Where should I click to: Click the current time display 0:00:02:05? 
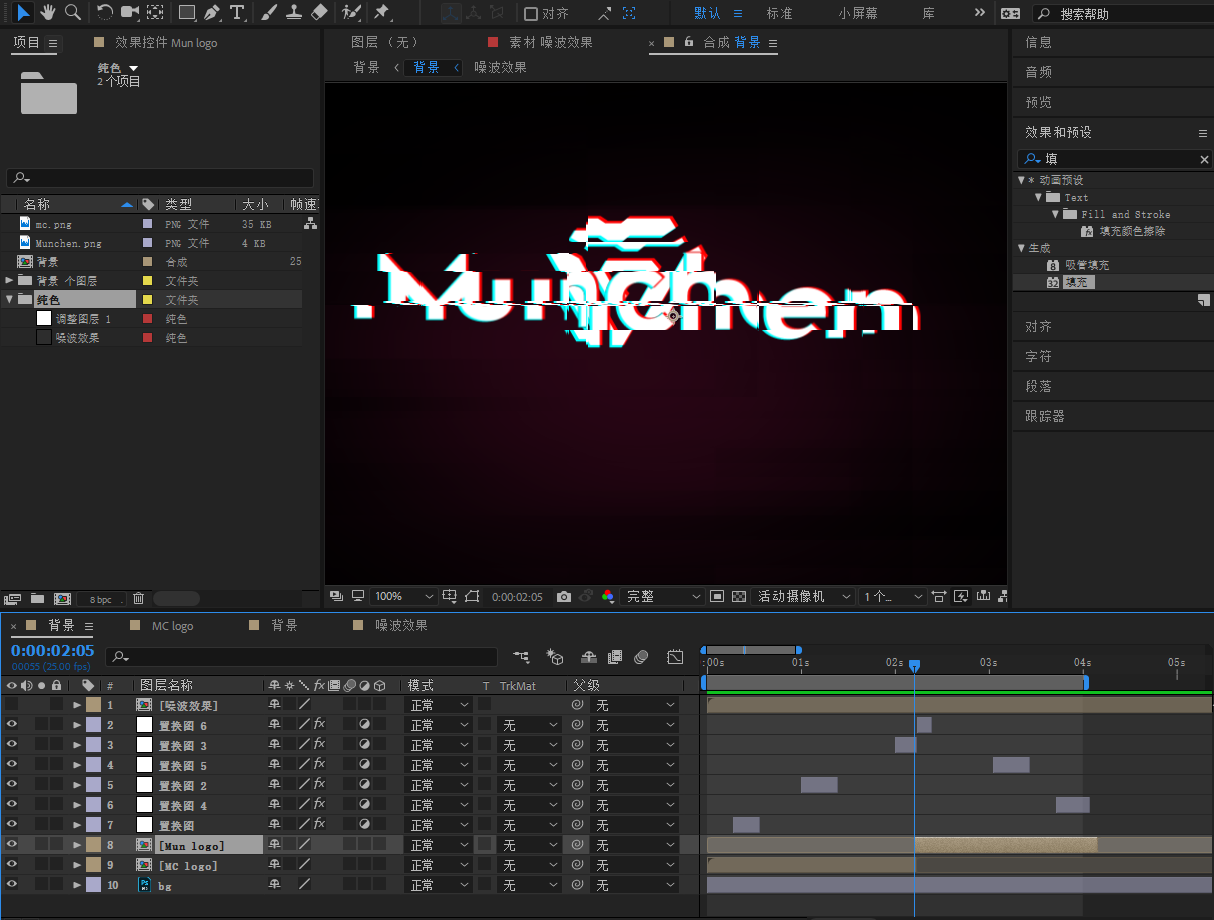point(52,650)
